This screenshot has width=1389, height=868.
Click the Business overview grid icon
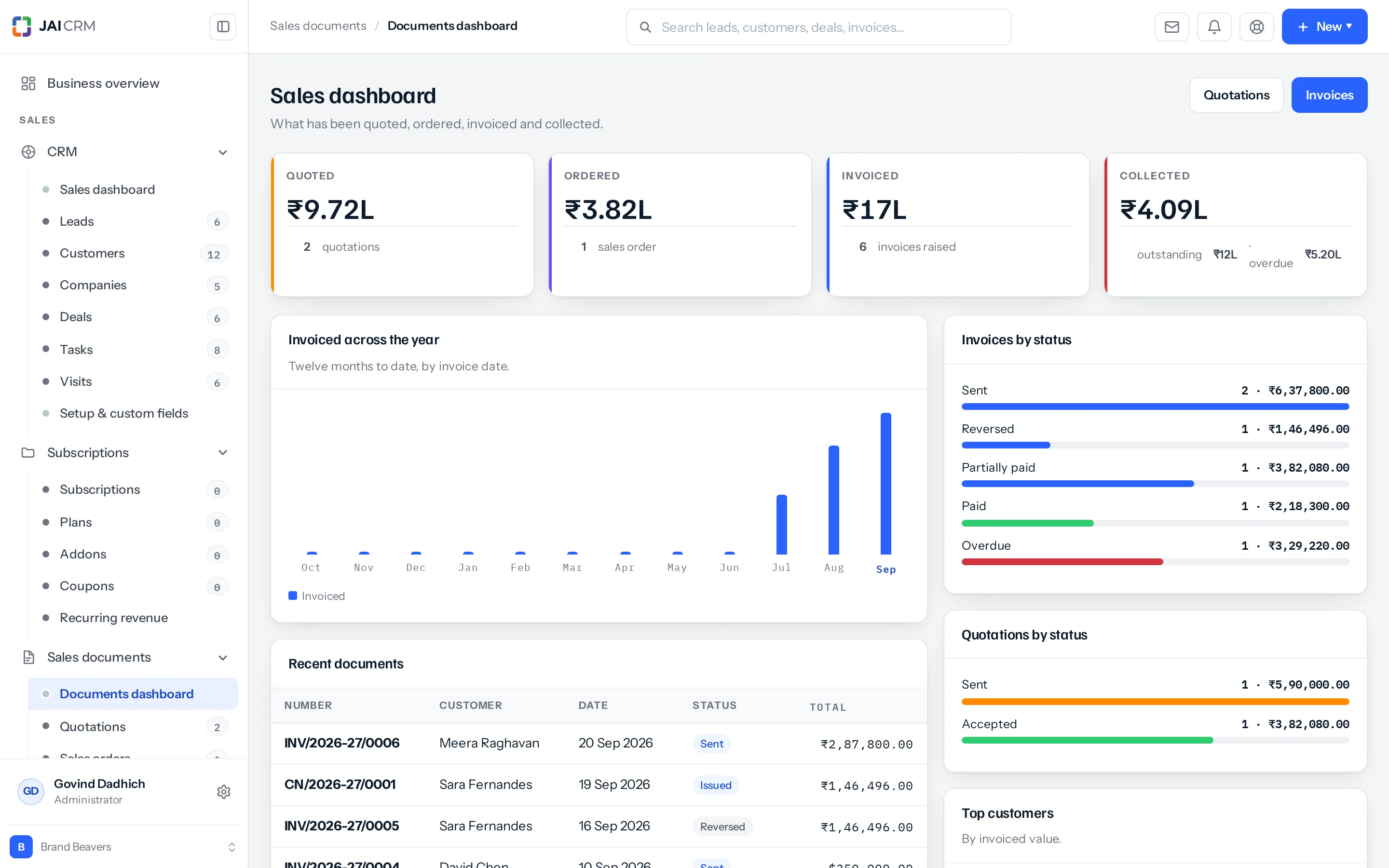click(28, 83)
